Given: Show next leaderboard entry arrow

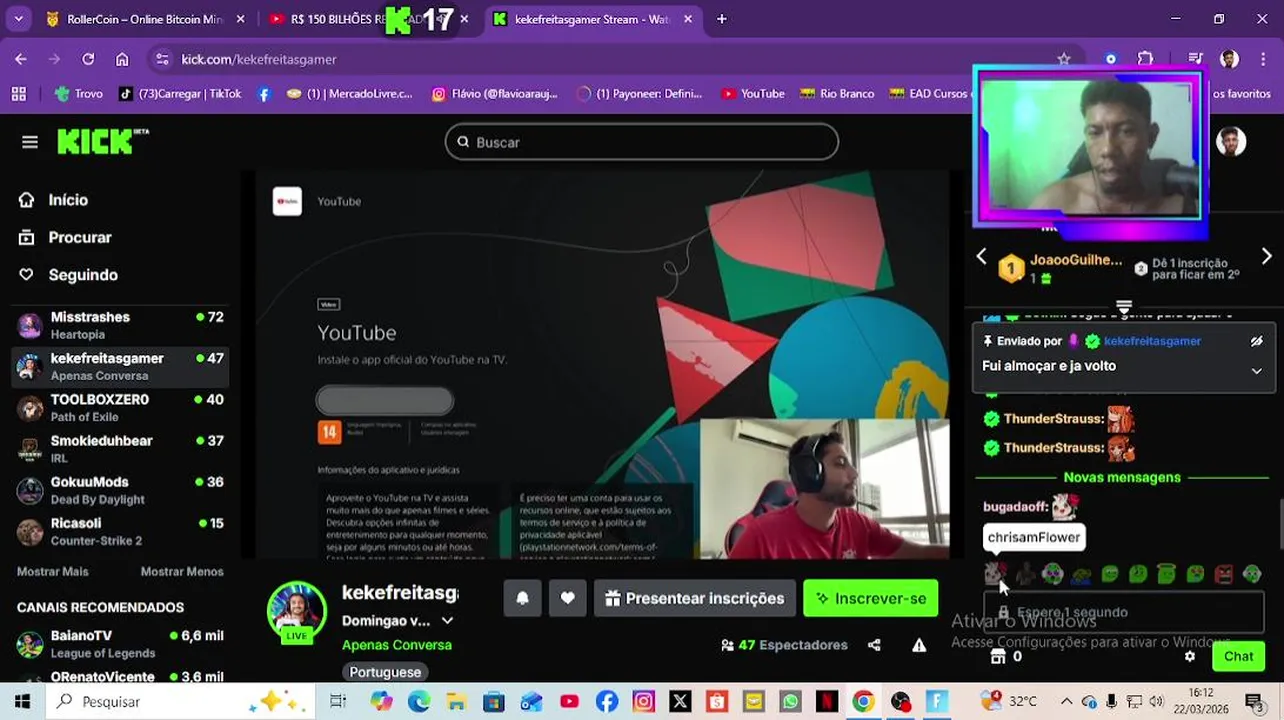Looking at the screenshot, I should pyautogui.click(x=1266, y=257).
